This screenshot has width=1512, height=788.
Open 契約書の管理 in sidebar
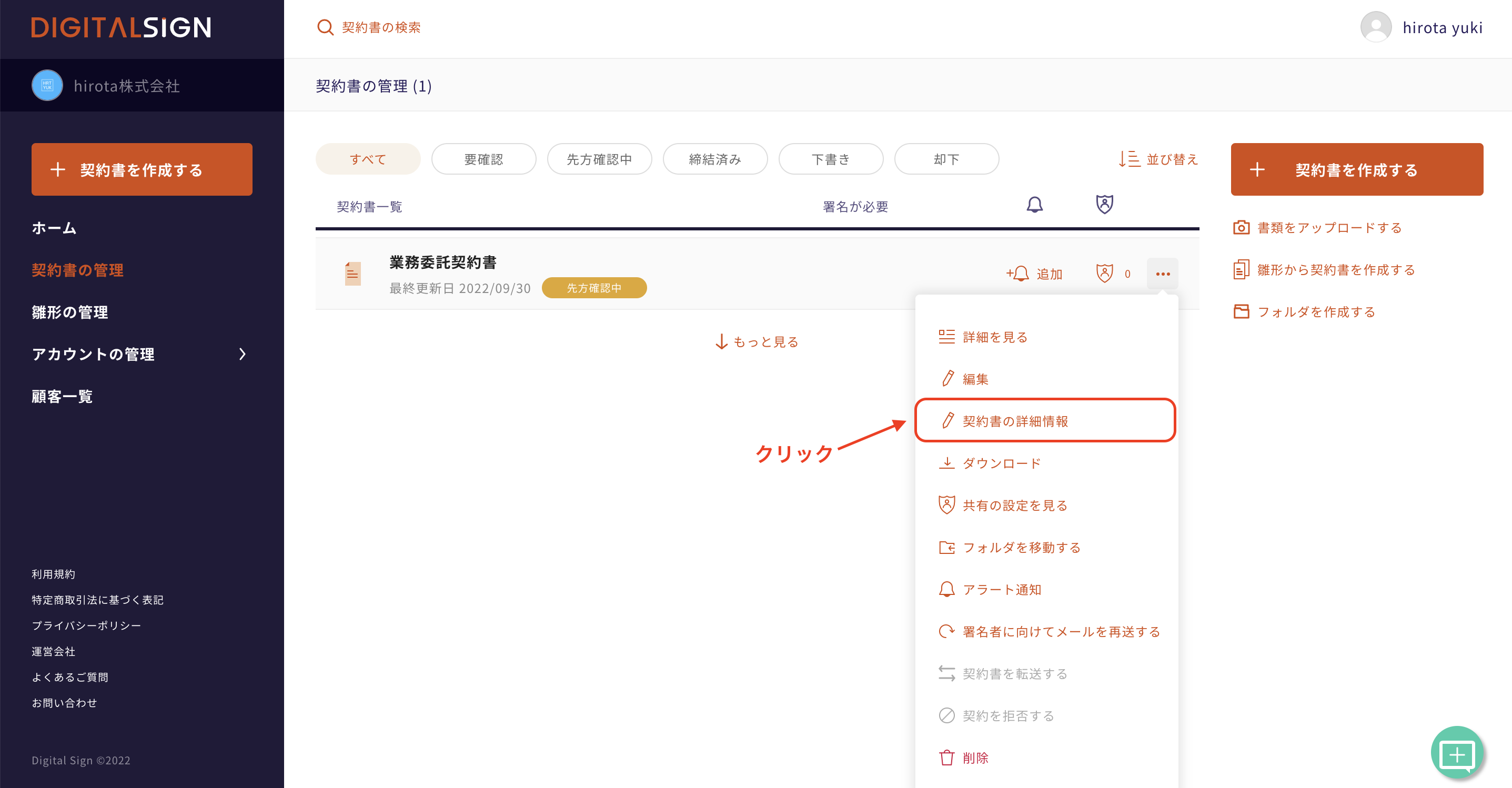(x=77, y=270)
